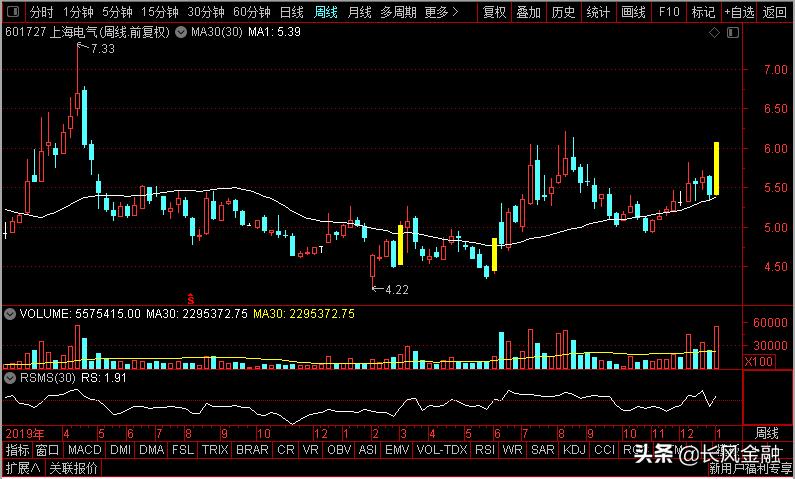Open the 多周期 multi-period view
This screenshot has width=795, height=479.
(x=399, y=12)
